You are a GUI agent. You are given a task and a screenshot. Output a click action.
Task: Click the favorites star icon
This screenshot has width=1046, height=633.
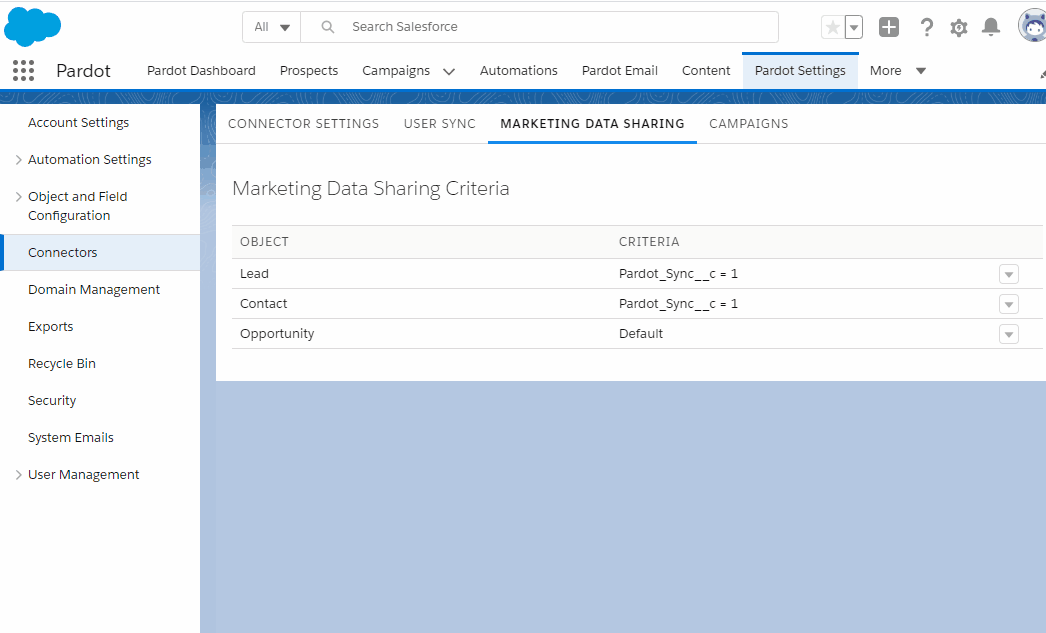tap(833, 27)
